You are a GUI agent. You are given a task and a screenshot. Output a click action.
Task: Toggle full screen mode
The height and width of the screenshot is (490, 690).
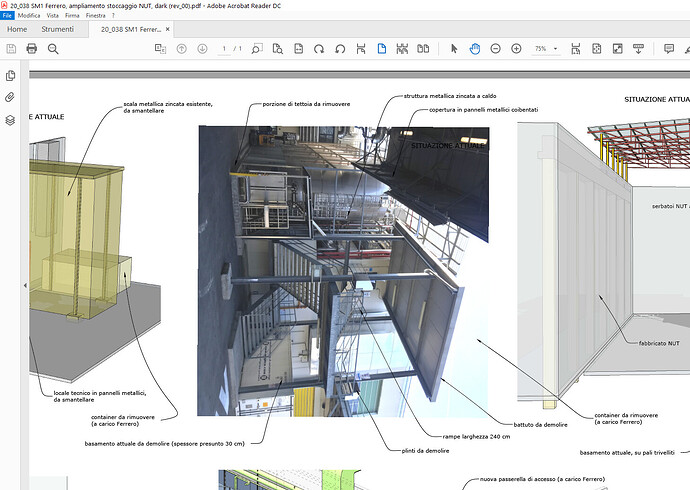(x=618, y=49)
